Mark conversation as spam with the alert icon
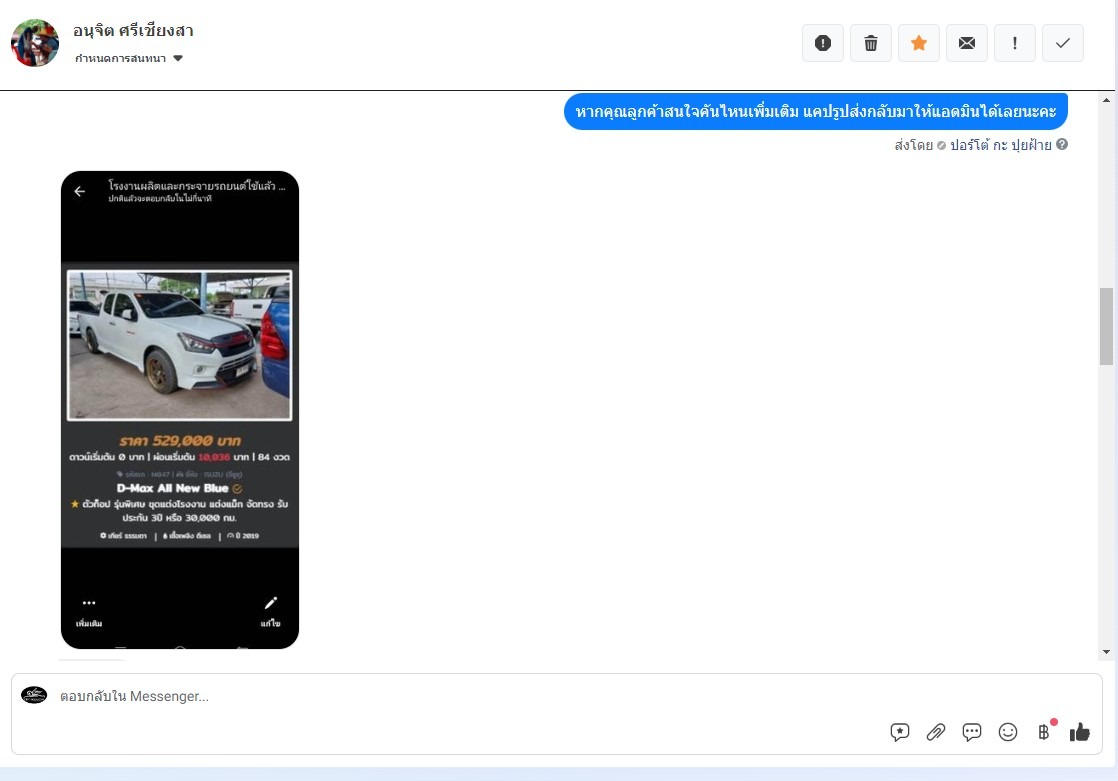The width and height of the screenshot is (1118, 781). (823, 43)
